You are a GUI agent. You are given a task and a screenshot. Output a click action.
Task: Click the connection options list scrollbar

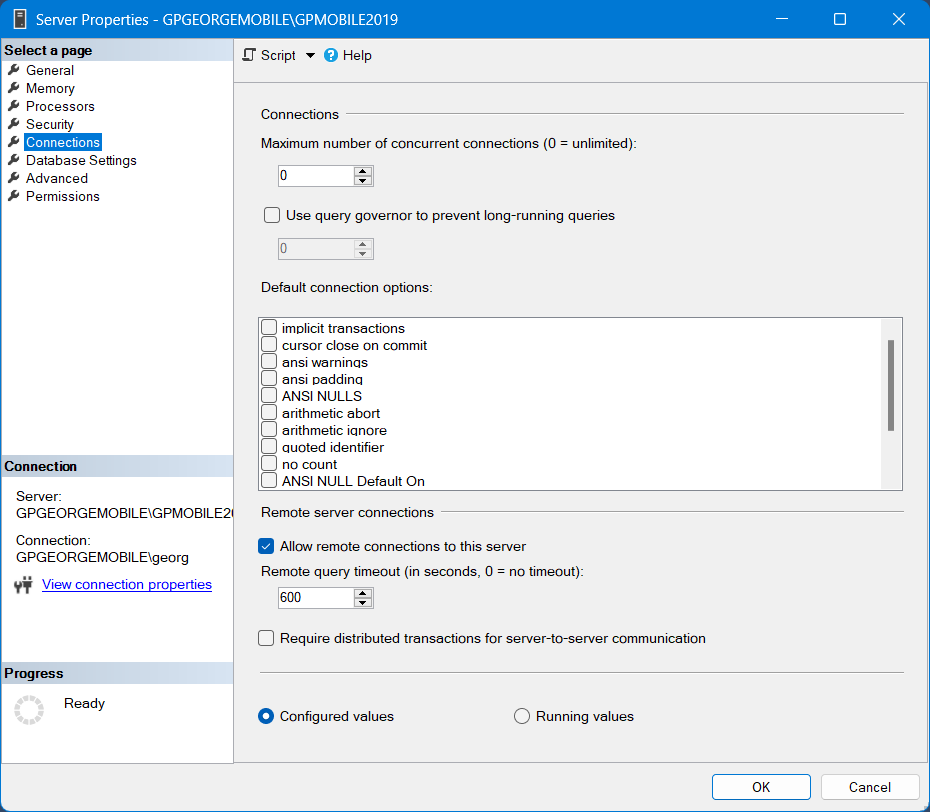point(890,385)
